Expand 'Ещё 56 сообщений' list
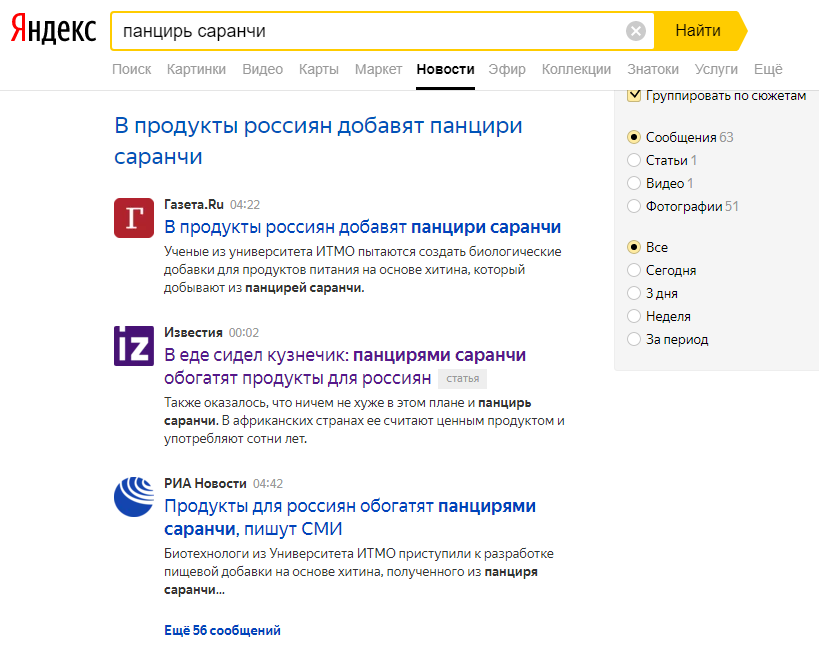 222,630
